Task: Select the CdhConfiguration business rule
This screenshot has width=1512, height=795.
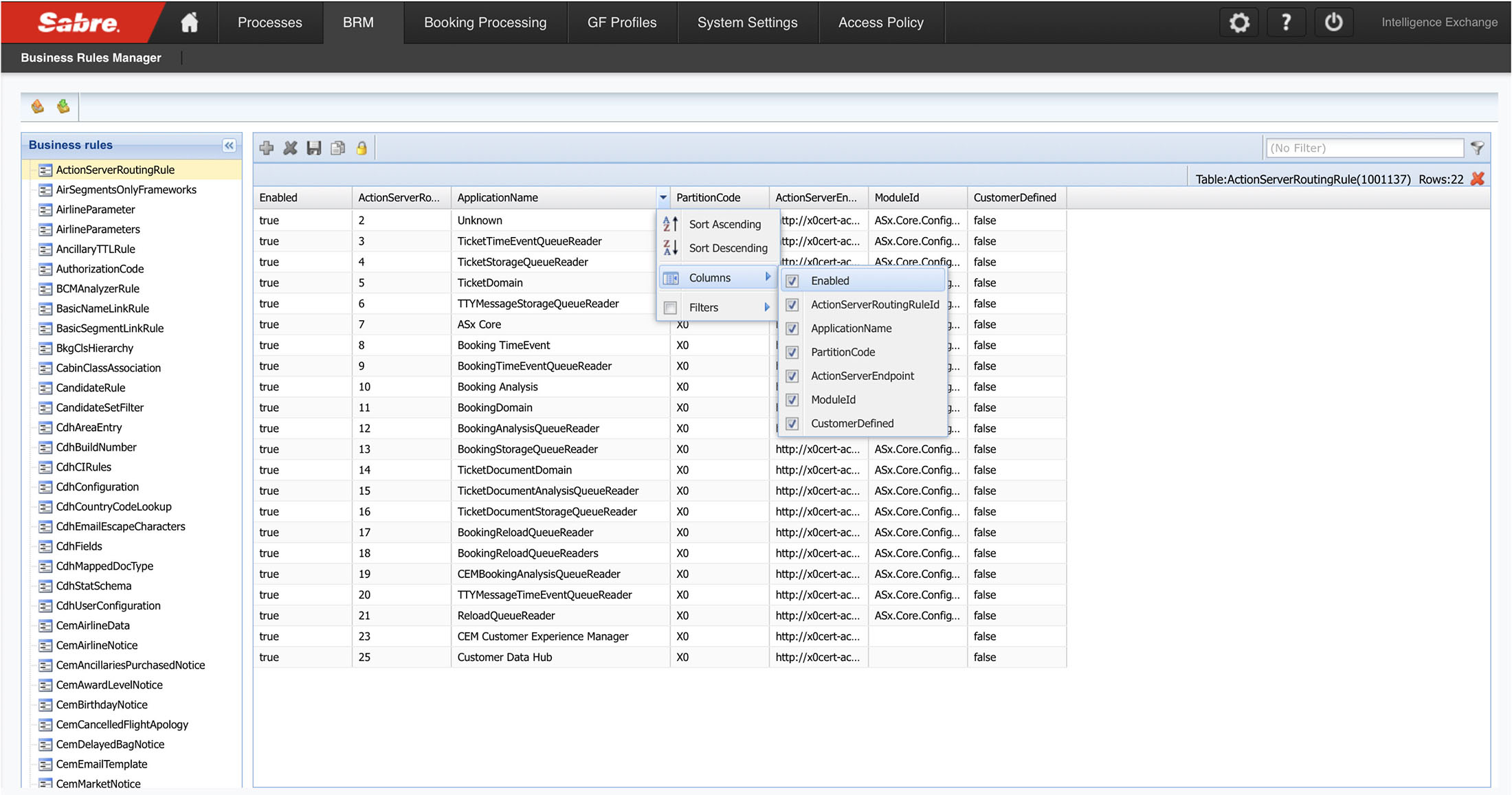Action: tap(97, 486)
